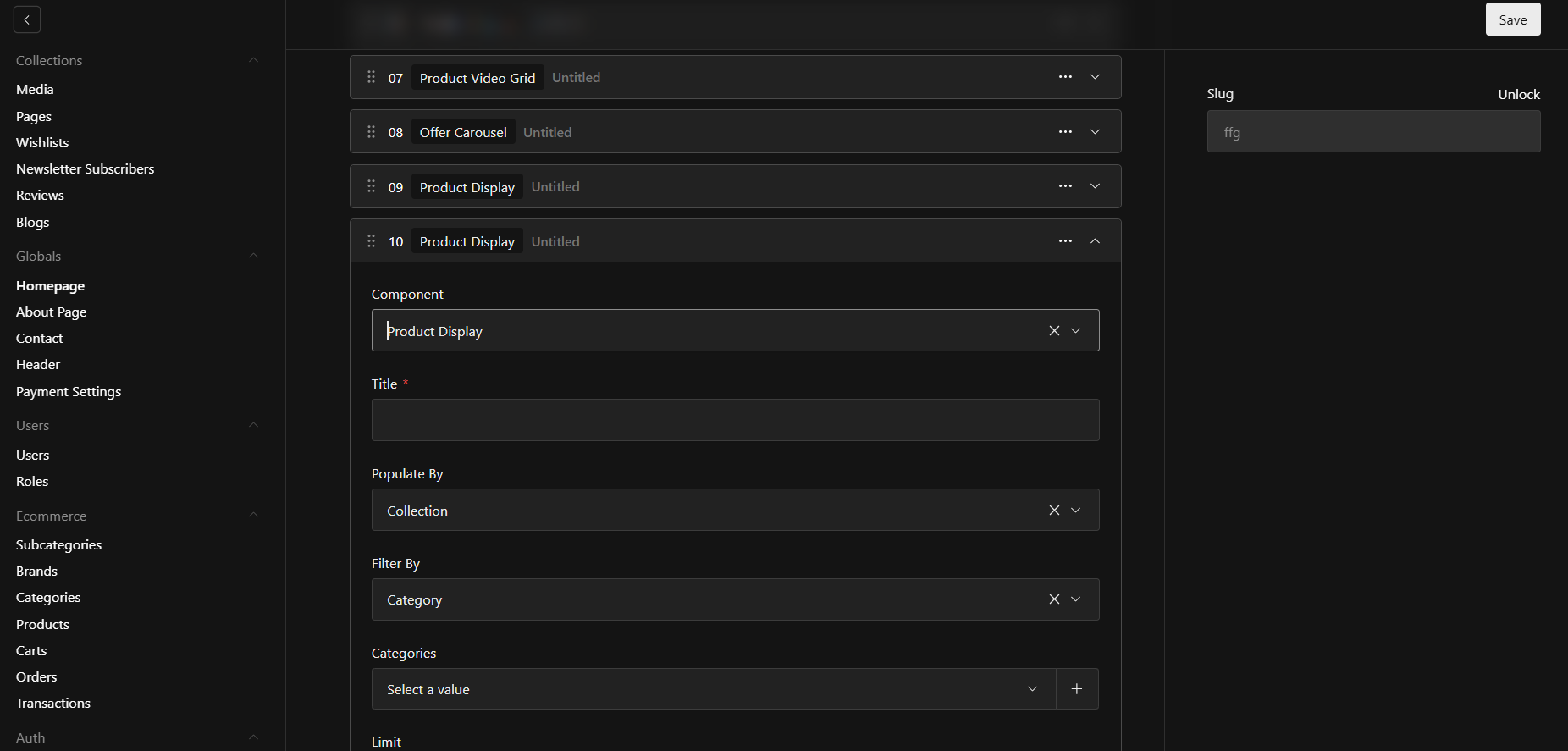
Task: Add new category with plus button
Action: tap(1077, 689)
